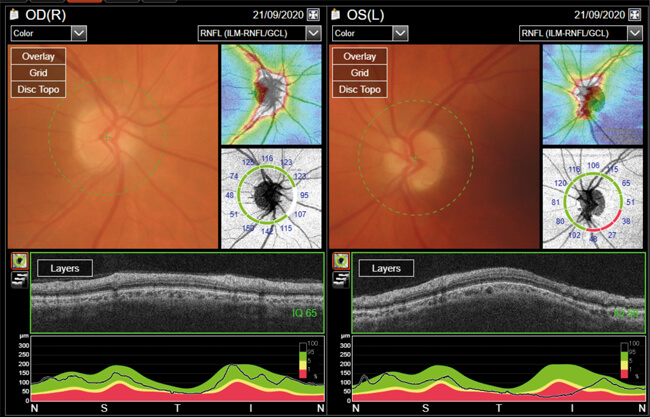Image resolution: width=650 pixels, height=418 pixels.
Task: Select the layer stack icon beside left eye B-scan
Action: (x=340, y=277)
